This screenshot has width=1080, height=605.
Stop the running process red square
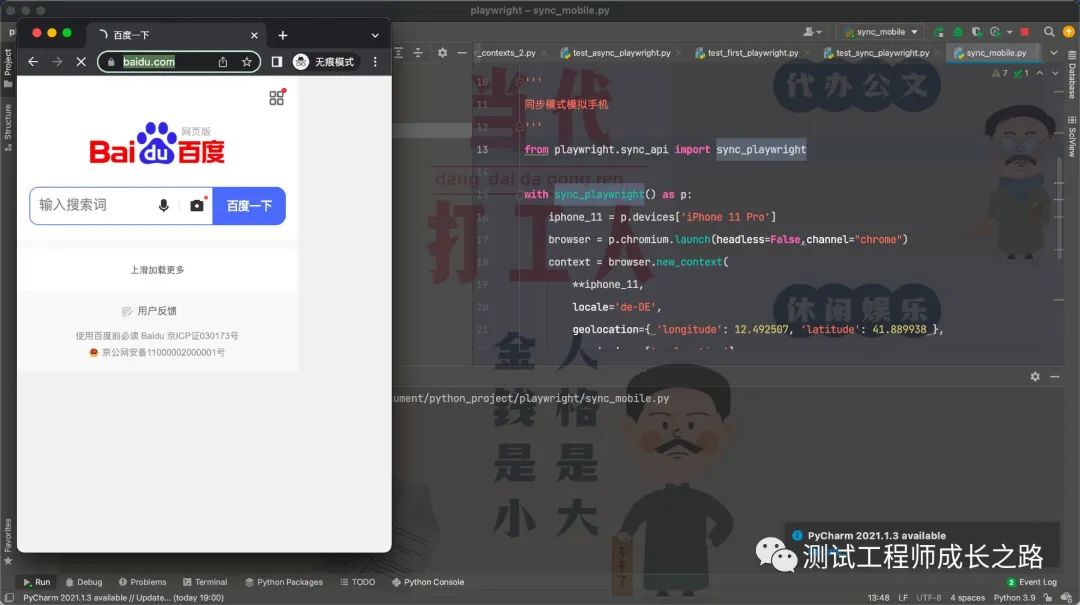point(1025,32)
